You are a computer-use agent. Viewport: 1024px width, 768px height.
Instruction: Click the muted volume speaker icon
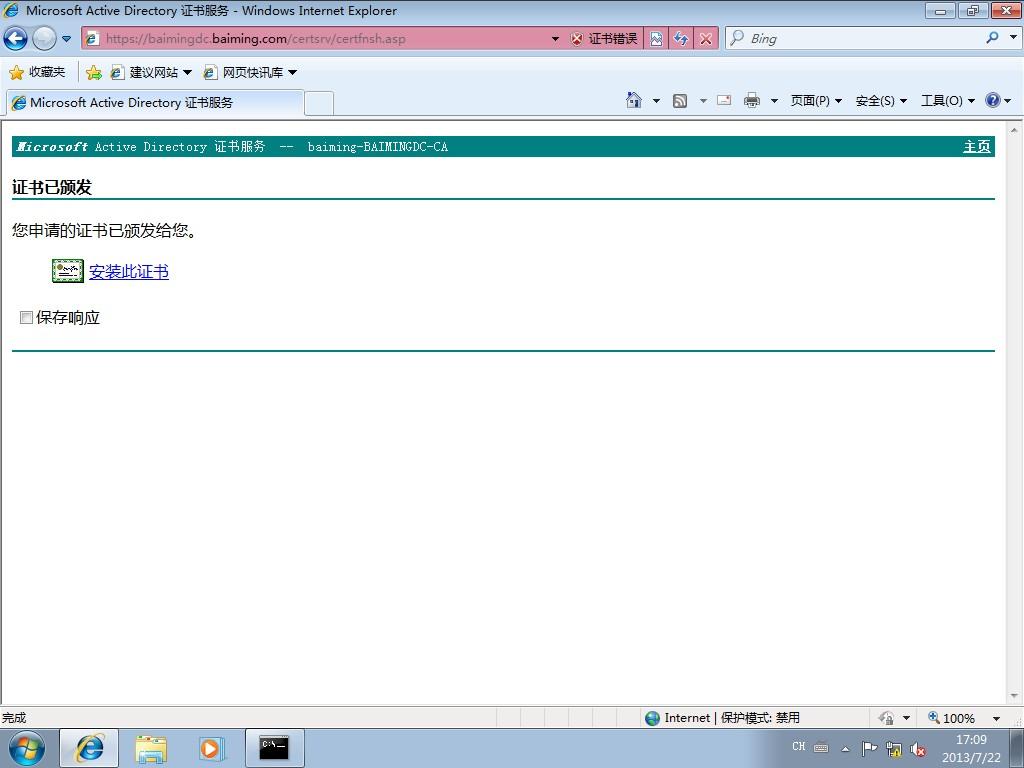[918, 749]
